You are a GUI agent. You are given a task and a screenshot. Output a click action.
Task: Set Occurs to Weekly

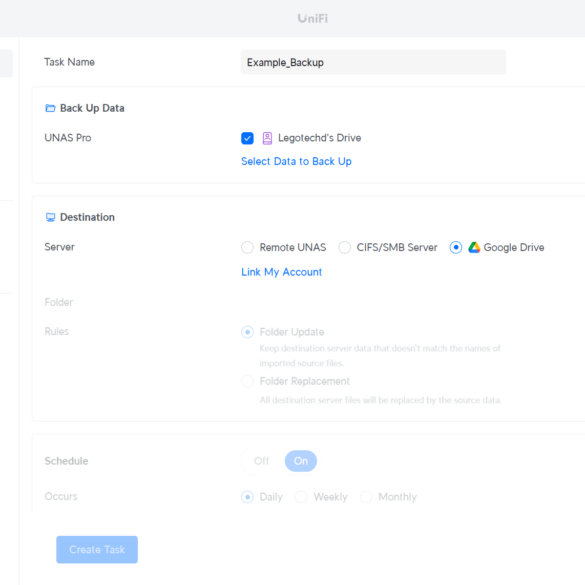pos(301,497)
